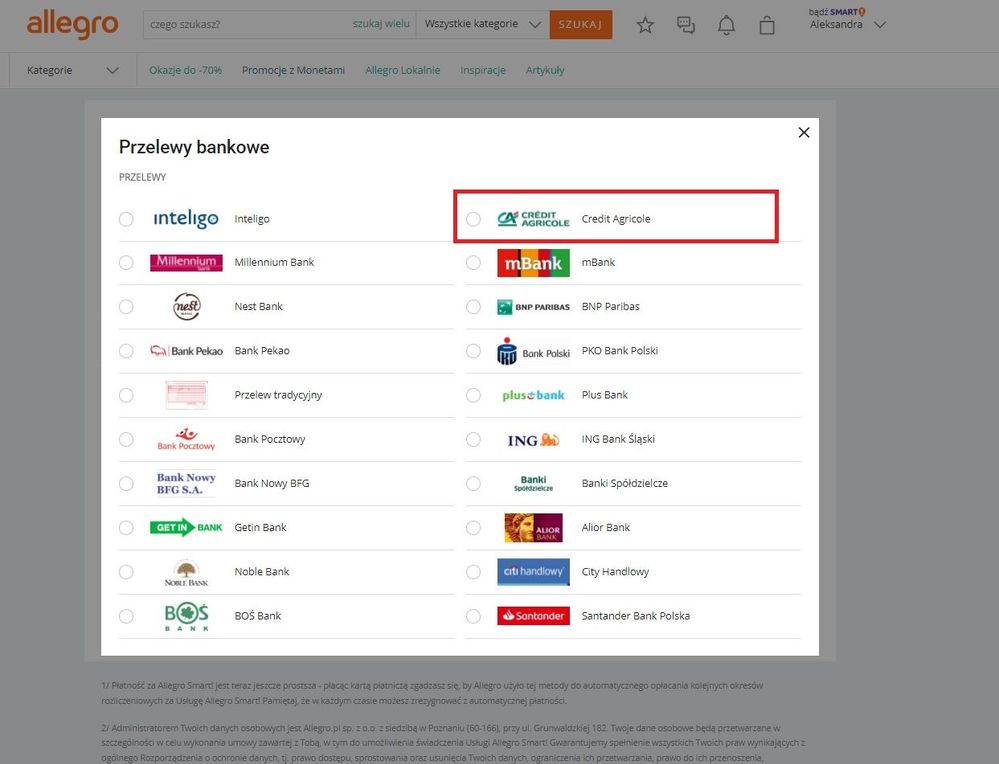Expand the Kategorie menu
Screen dimensions: 999x764
(x=73, y=70)
